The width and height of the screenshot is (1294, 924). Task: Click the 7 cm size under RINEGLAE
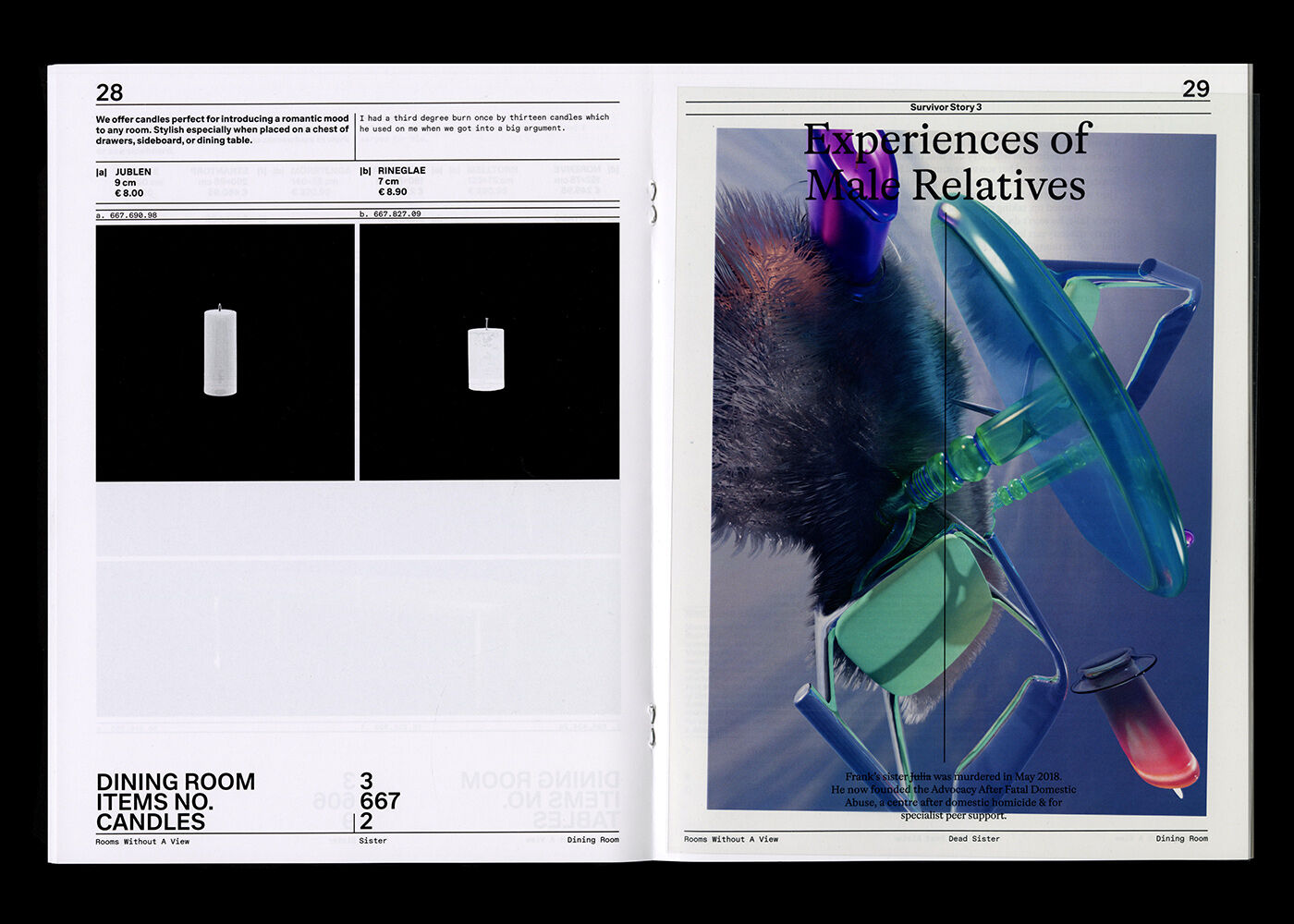388,182
